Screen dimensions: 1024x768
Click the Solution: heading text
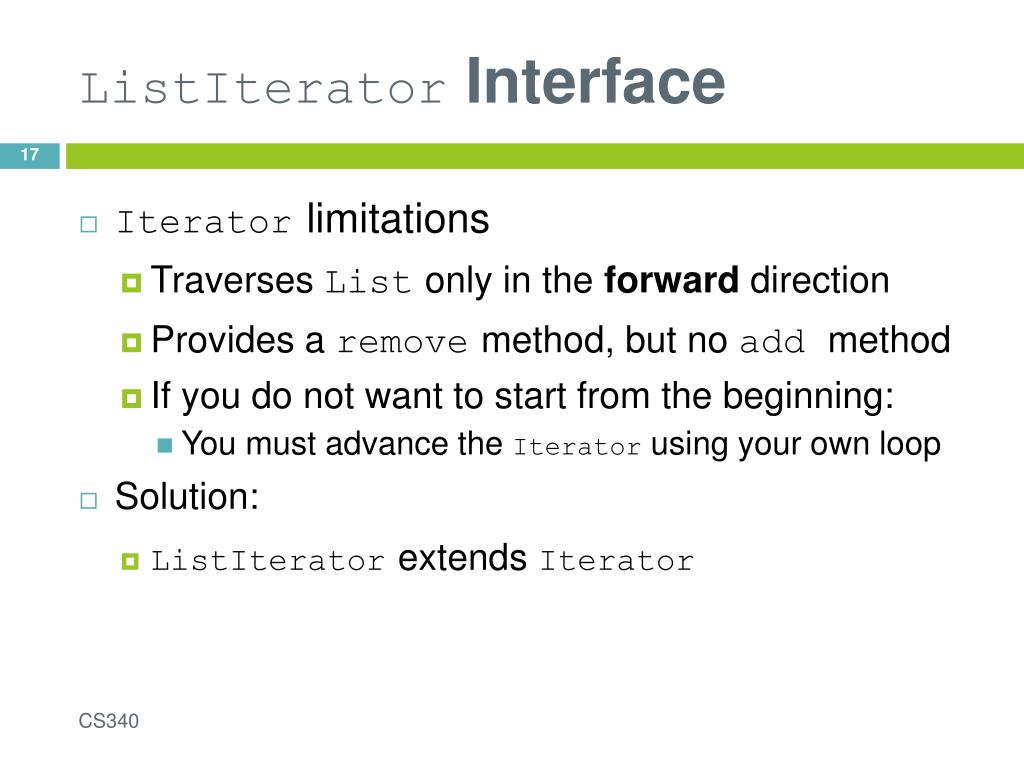[x=187, y=496]
